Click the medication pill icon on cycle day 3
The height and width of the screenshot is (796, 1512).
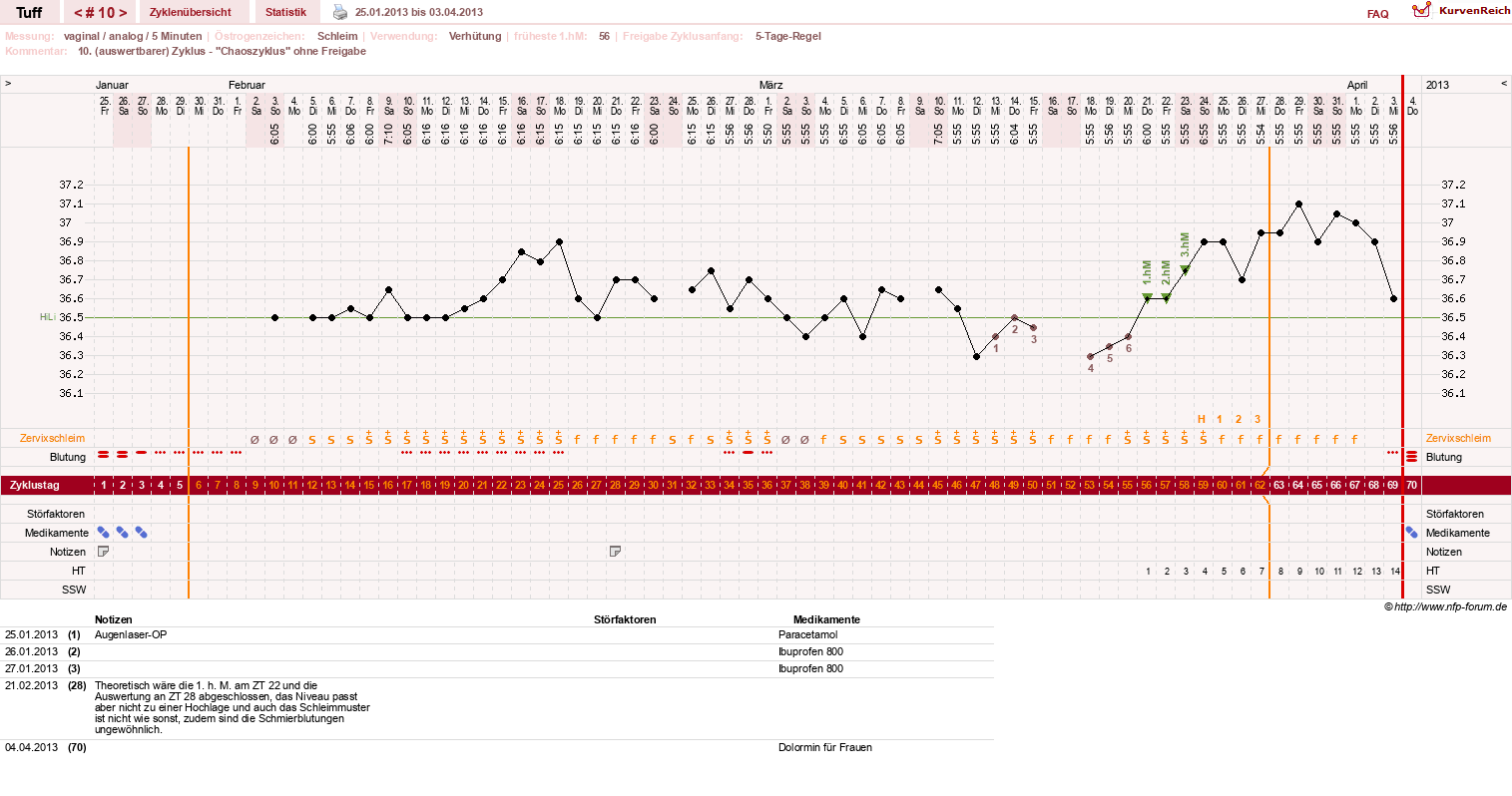[x=142, y=533]
